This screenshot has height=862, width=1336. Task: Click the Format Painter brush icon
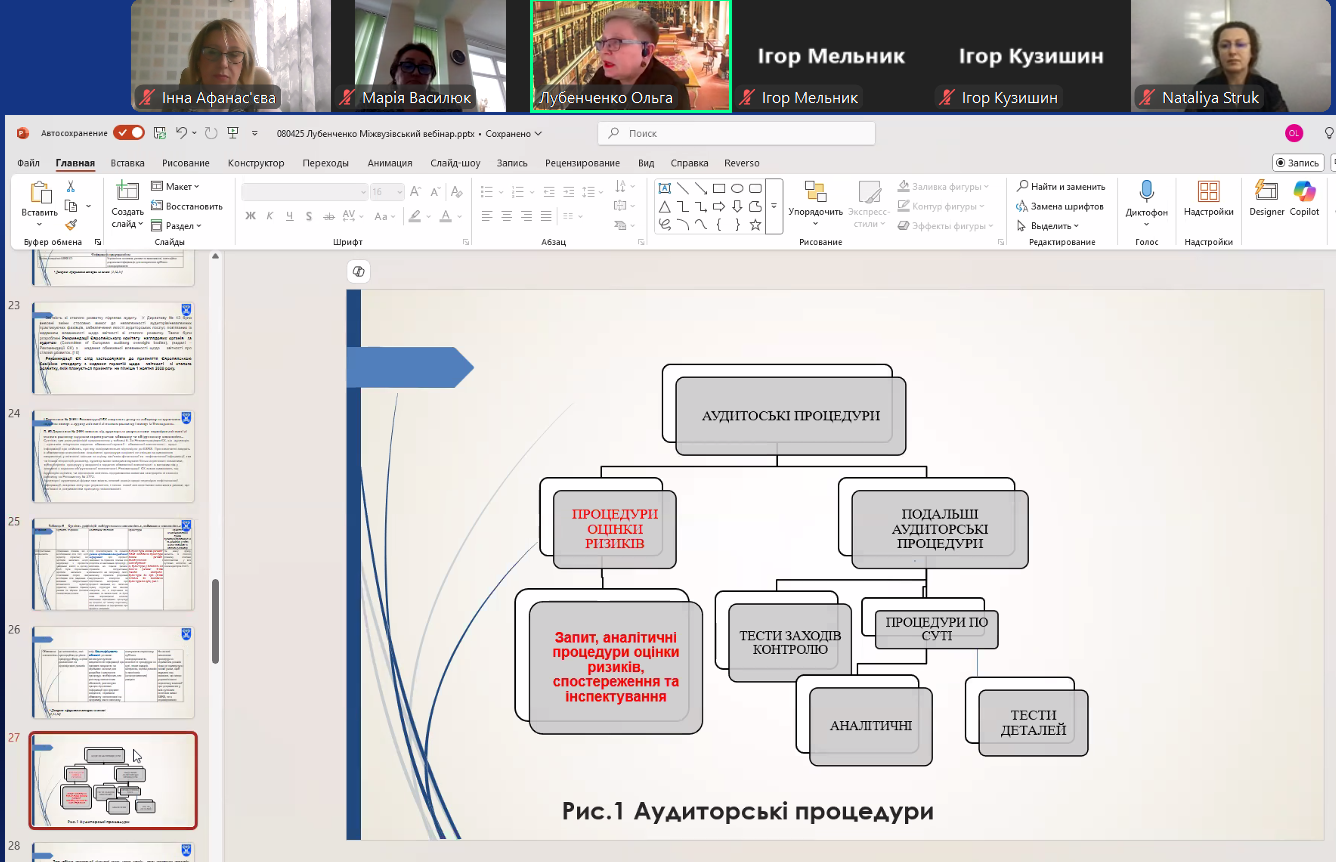pos(71,225)
